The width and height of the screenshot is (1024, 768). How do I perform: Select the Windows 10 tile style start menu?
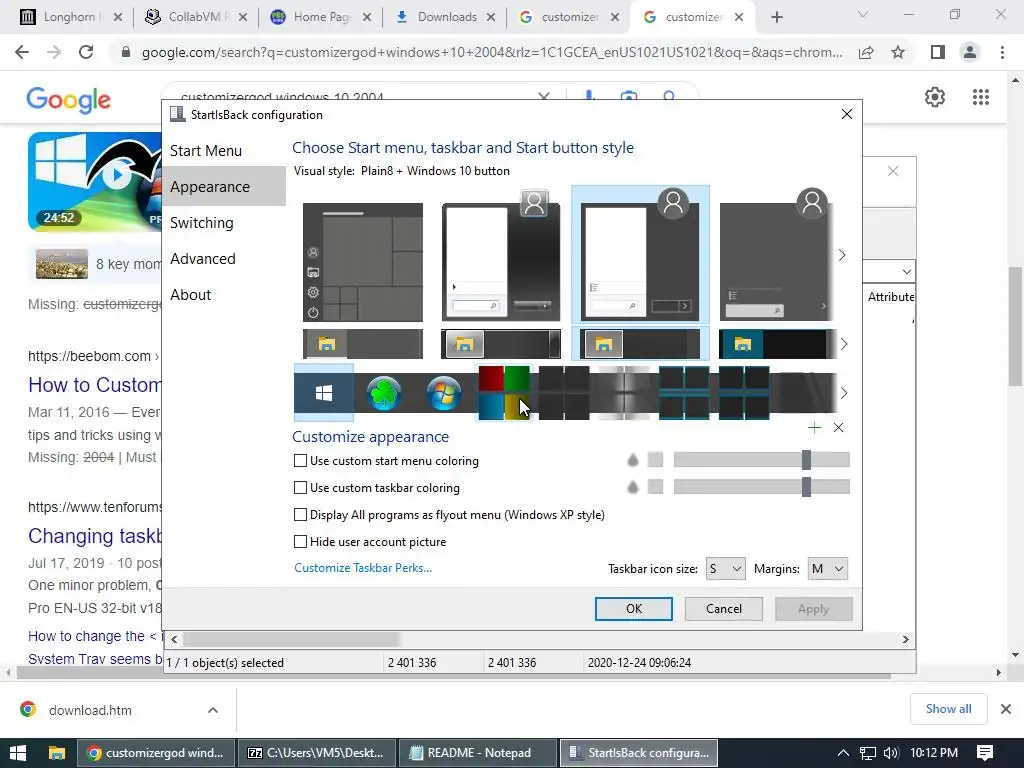click(x=362, y=262)
